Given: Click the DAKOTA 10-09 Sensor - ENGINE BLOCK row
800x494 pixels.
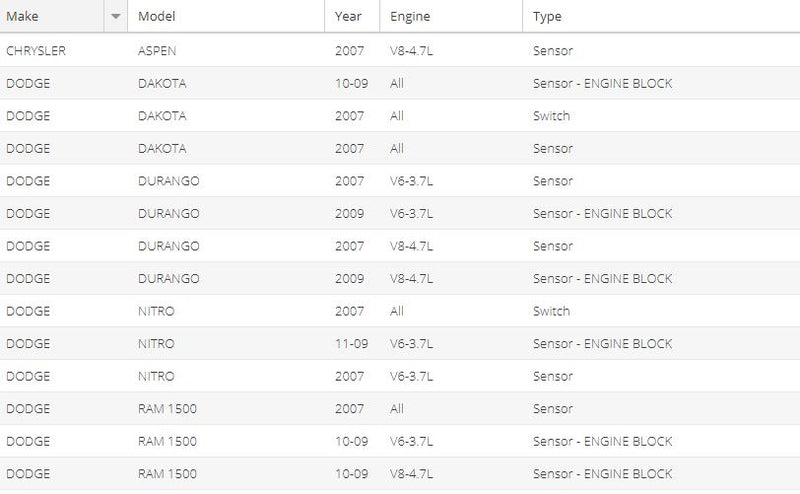Looking at the screenshot, I should 400,83.
